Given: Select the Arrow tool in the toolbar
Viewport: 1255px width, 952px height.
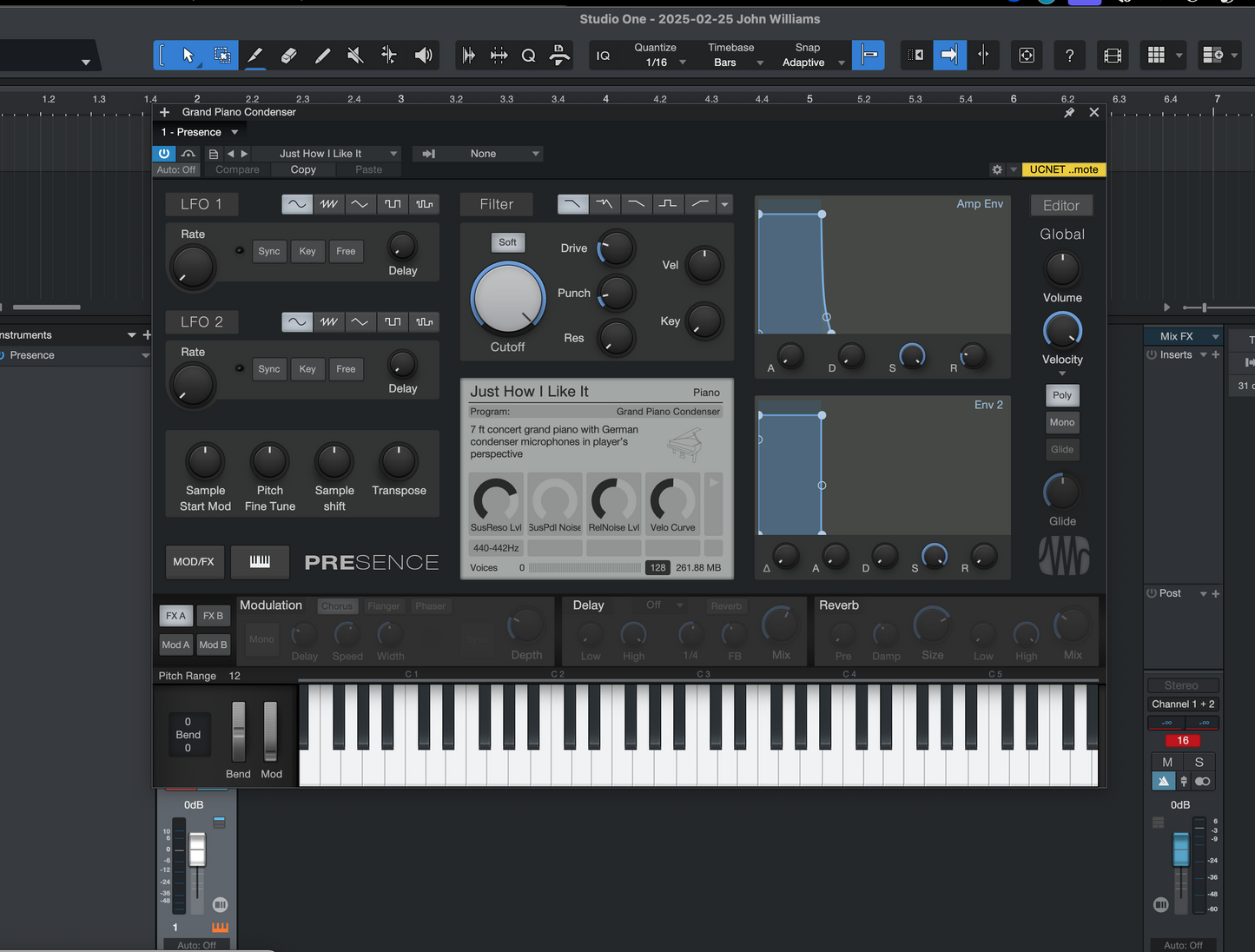Looking at the screenshot, I should point(188,55).
